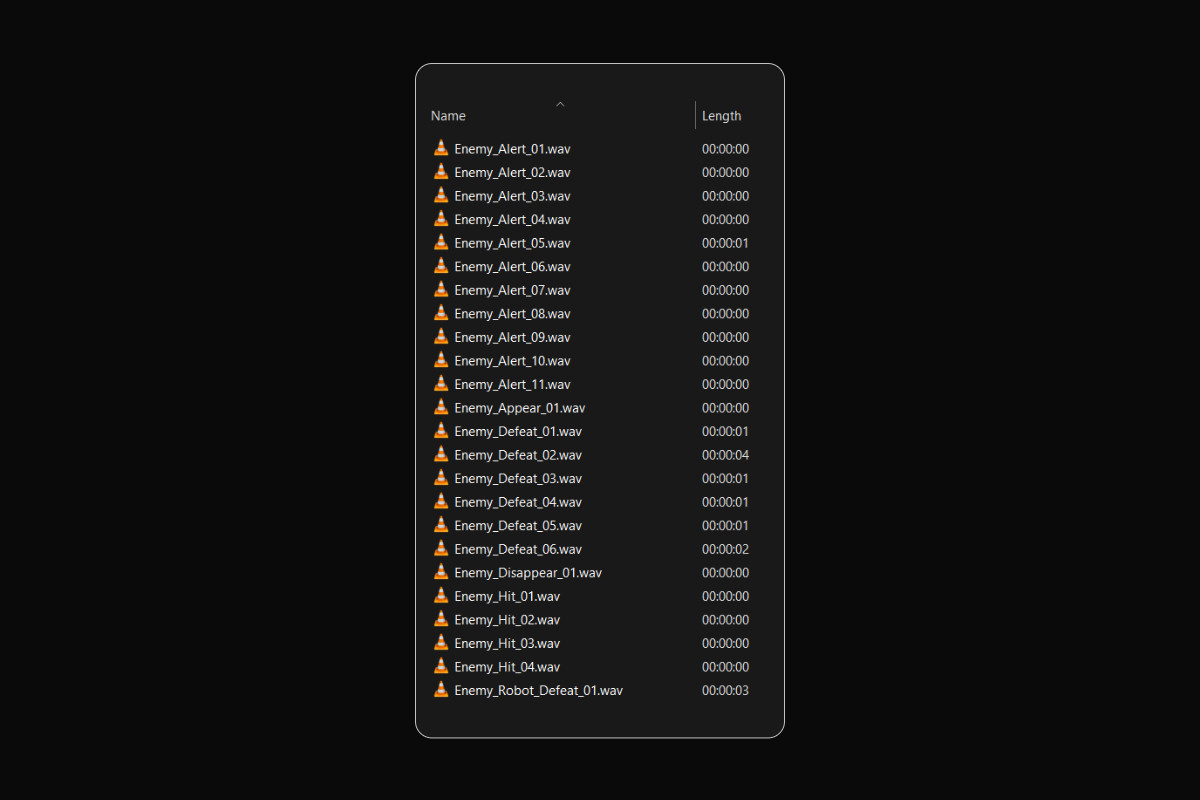Screen dimensions: 1200x800
Task: Click VLC icon beside Enemy_Hit_03.wav
Action: [441, 642]
